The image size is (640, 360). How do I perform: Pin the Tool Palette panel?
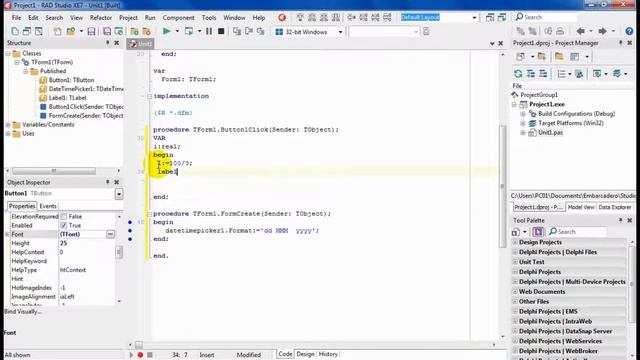[x=620, y=220]
